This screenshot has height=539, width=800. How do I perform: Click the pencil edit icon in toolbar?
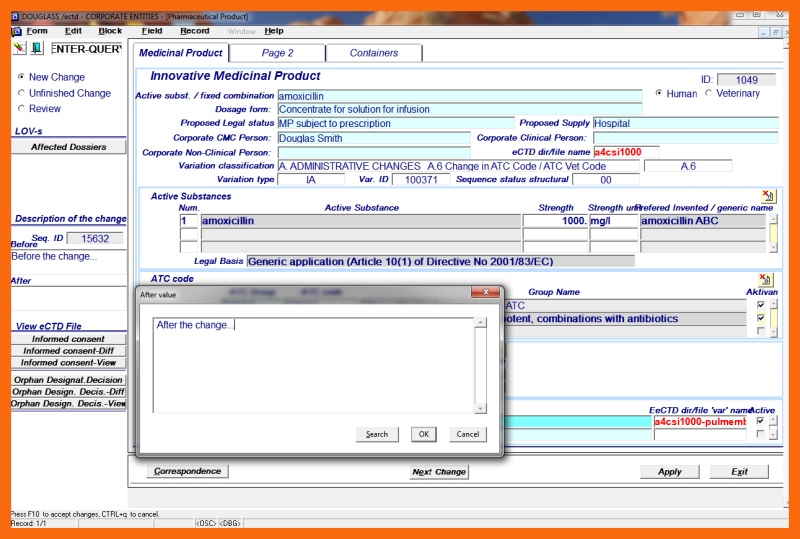[x=19, y=48]
